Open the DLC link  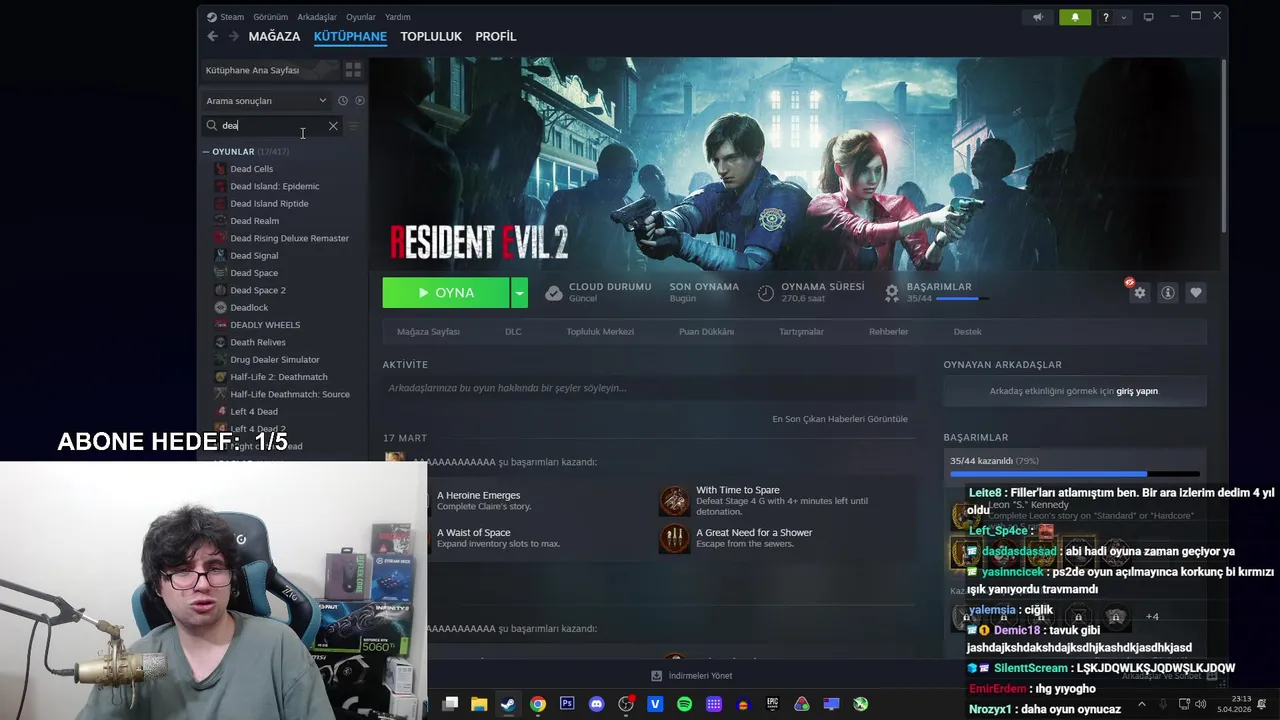pyautogui.click(x=513, y=332)
